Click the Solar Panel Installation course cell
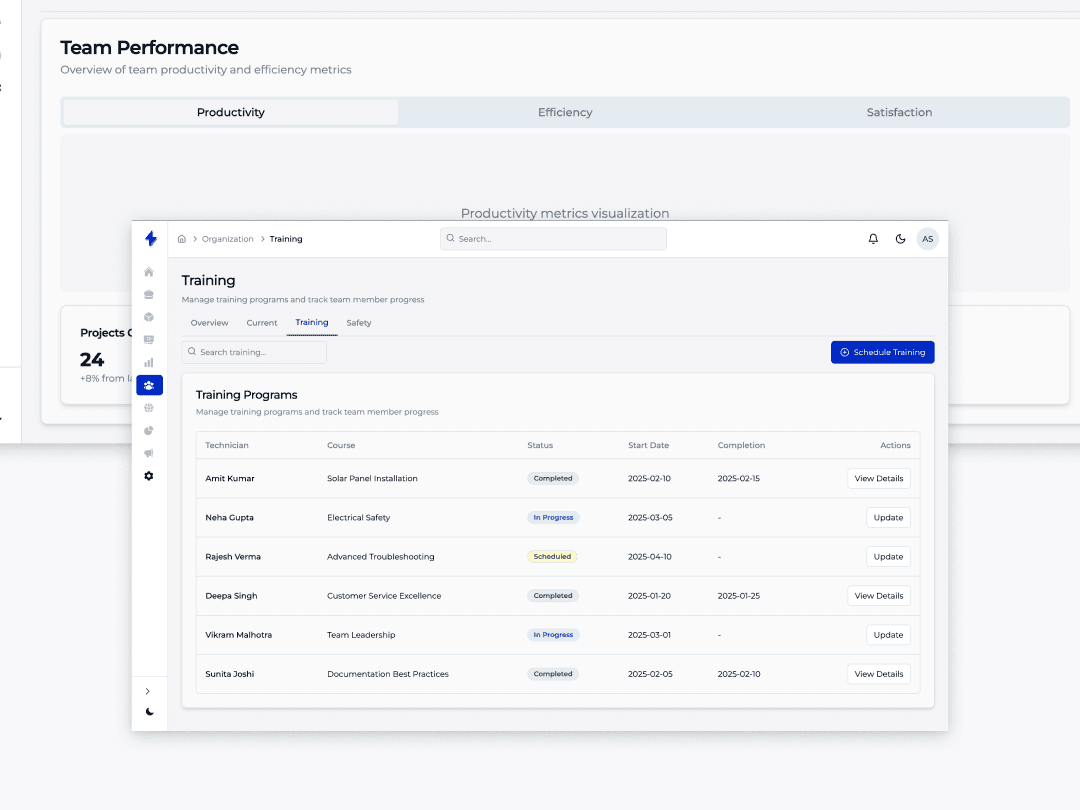The image size is (1080, 810). point(372,479)
